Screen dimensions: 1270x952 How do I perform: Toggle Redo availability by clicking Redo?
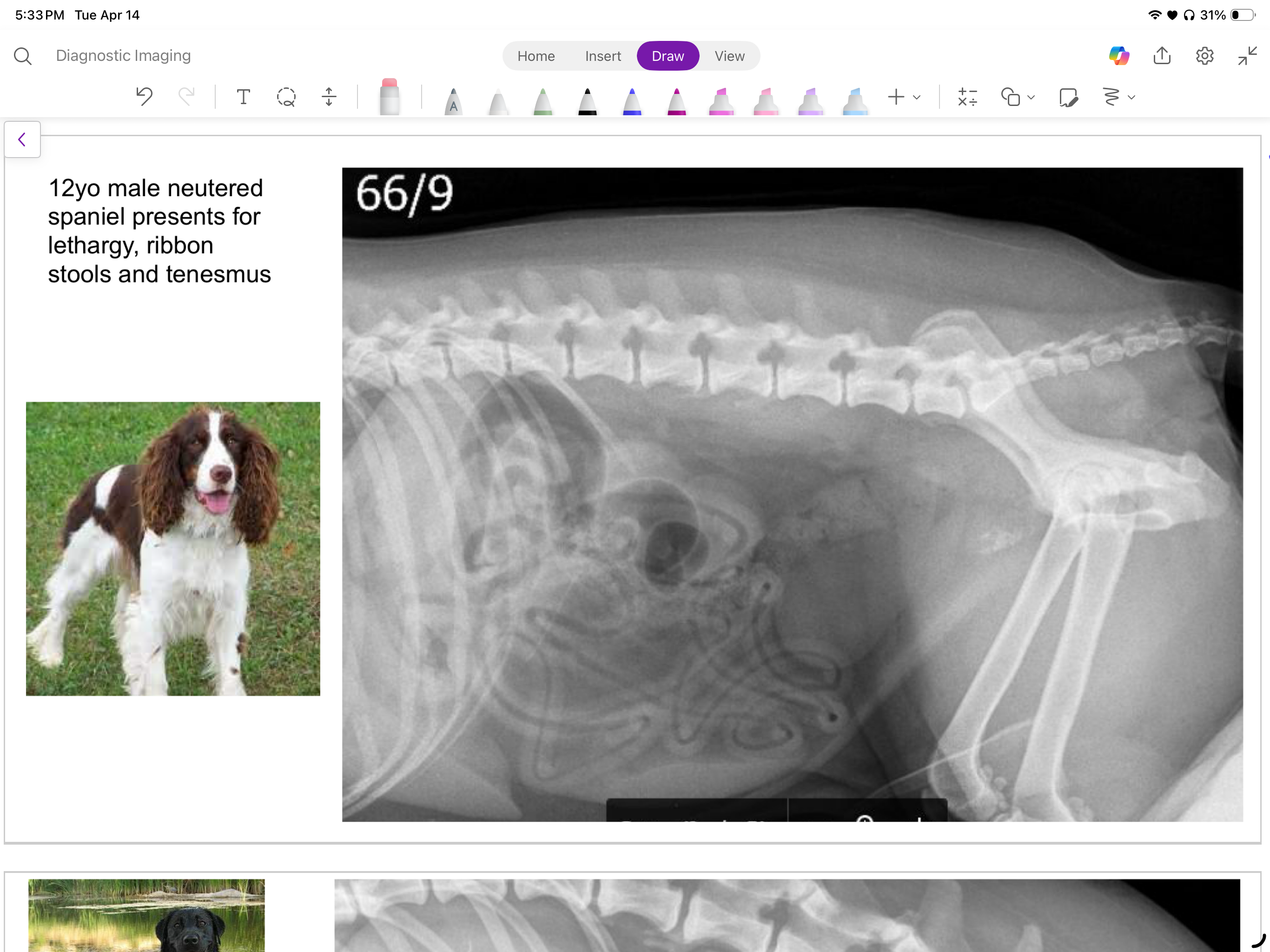187,97
